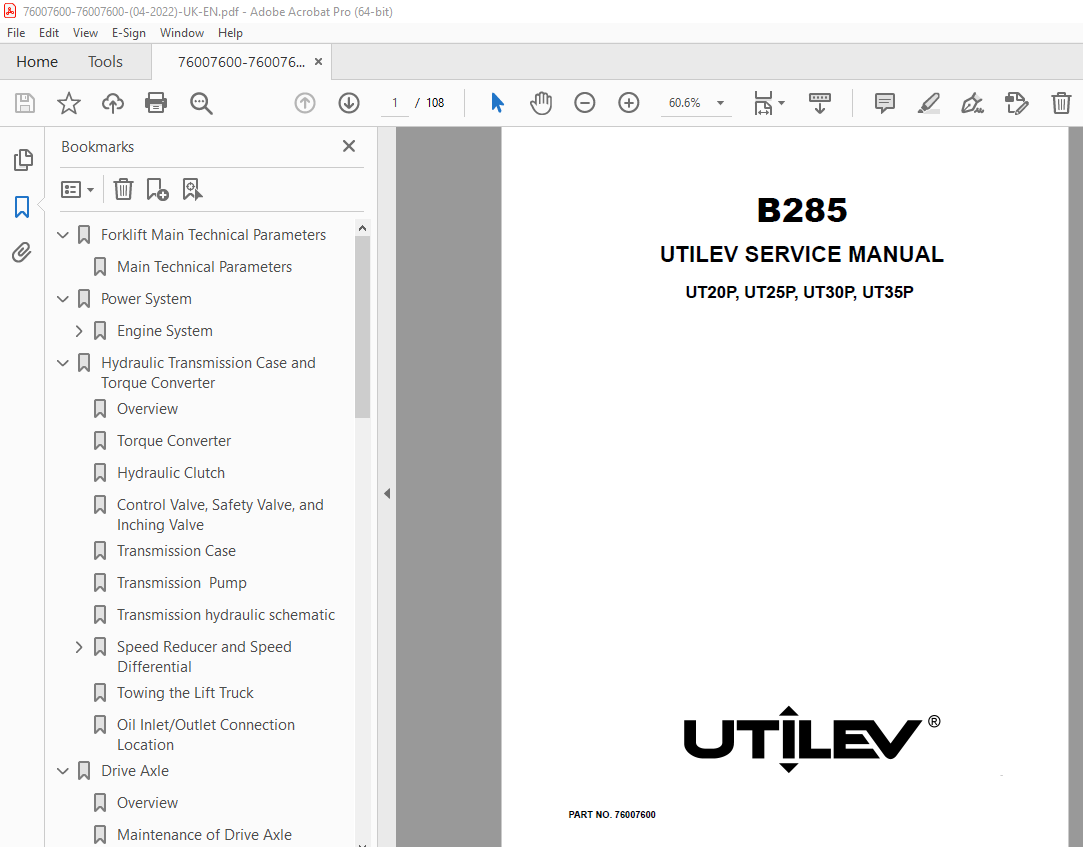
Task: Print the document with printer icon
Action: coord(156,103)
